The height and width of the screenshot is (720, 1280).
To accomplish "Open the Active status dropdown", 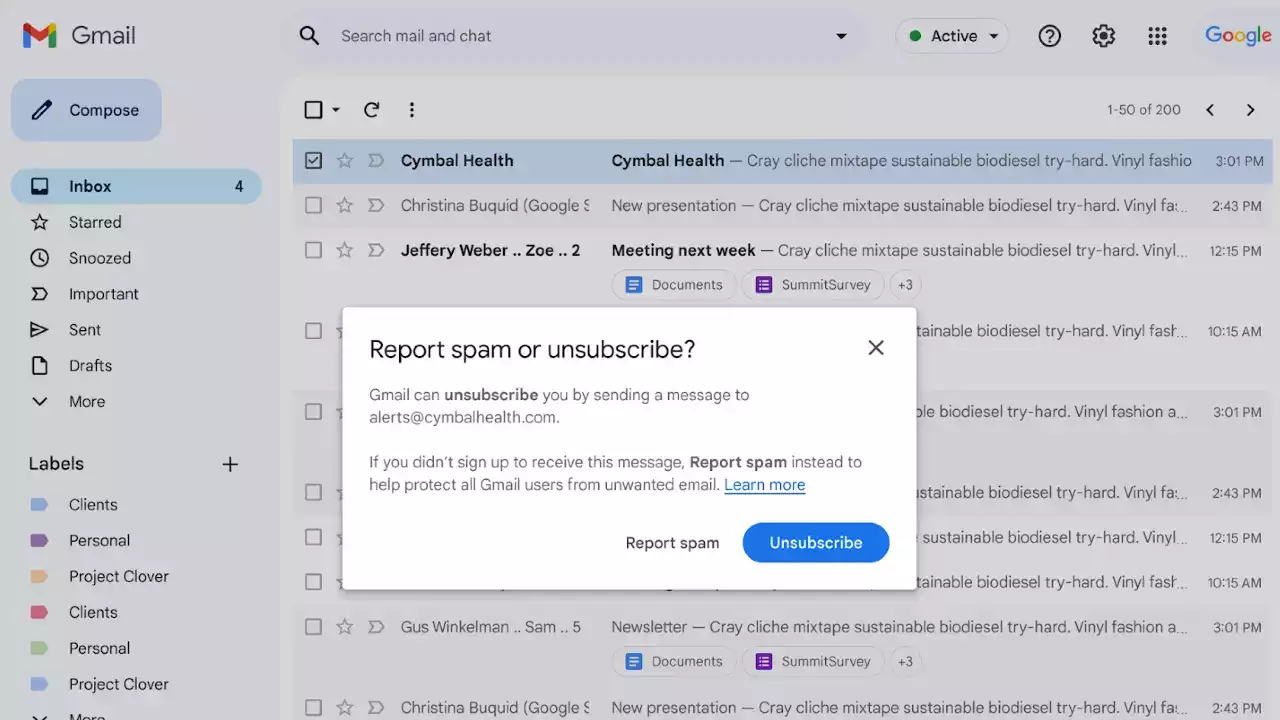I will click(x=952, y=36).
